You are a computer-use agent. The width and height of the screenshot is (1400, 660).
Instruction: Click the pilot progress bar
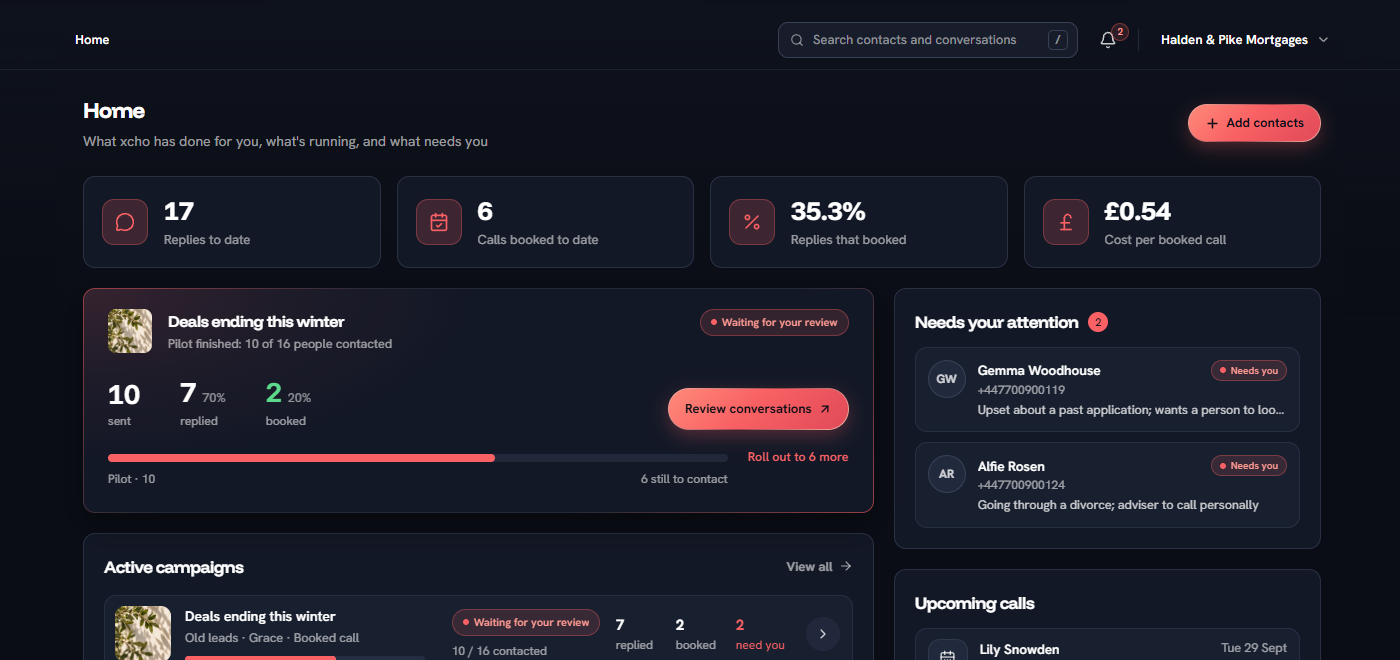[418, 458]
